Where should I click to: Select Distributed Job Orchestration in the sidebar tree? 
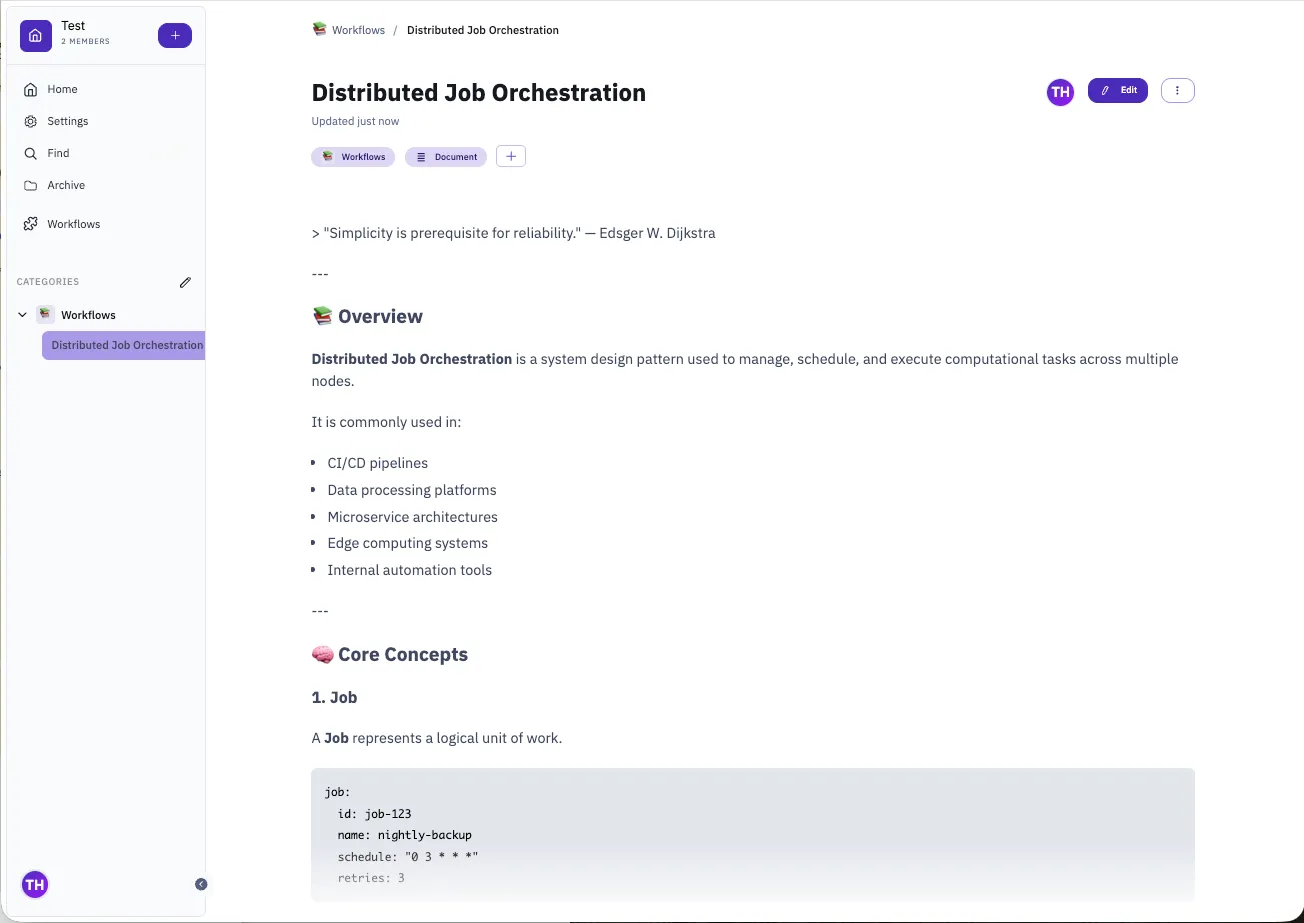(124, 345)
